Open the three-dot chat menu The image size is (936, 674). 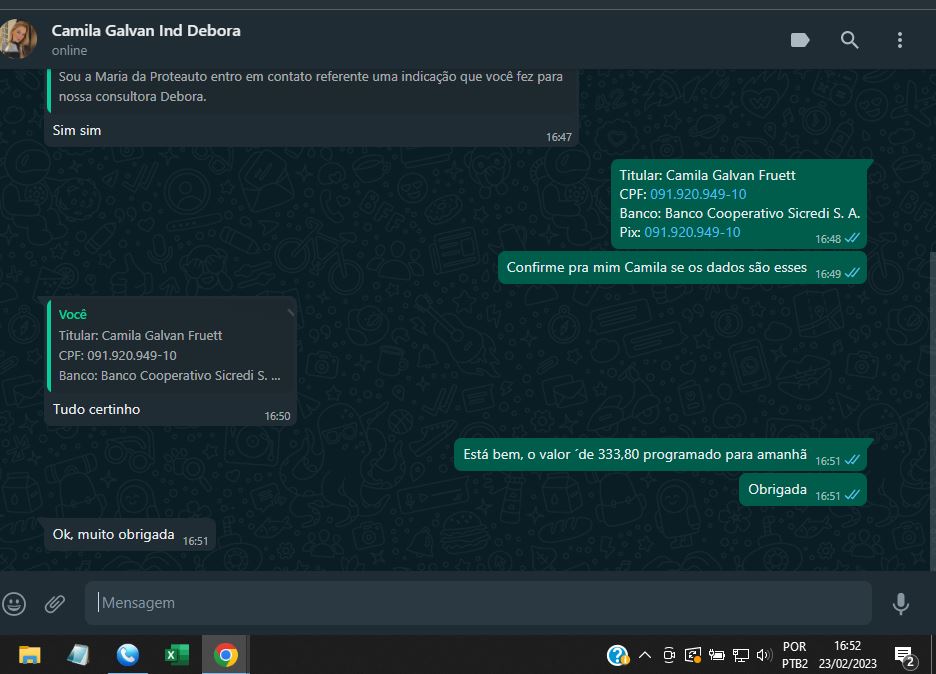click(899, 40)
